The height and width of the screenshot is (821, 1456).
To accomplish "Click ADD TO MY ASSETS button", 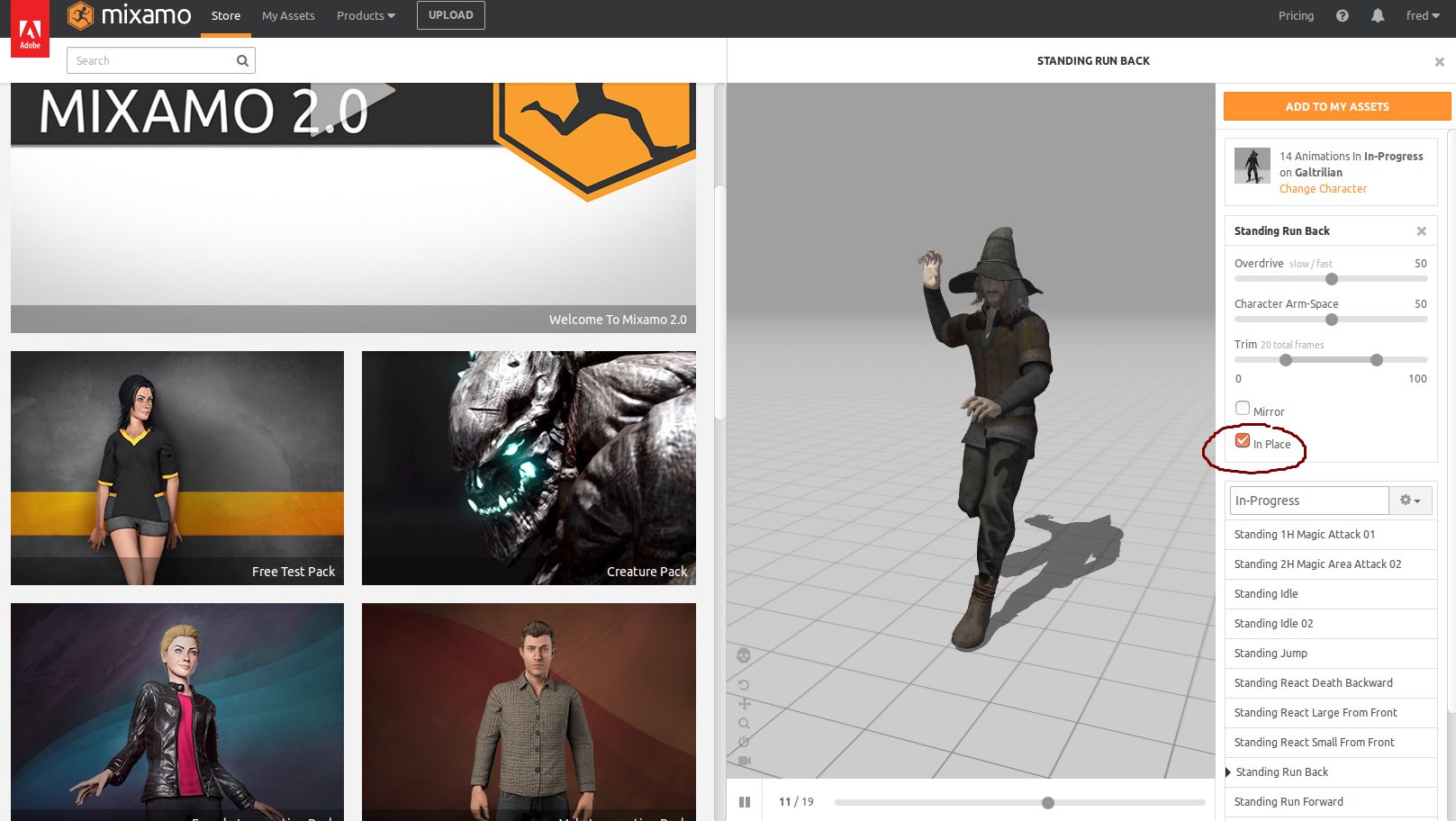I will 1337,106.
